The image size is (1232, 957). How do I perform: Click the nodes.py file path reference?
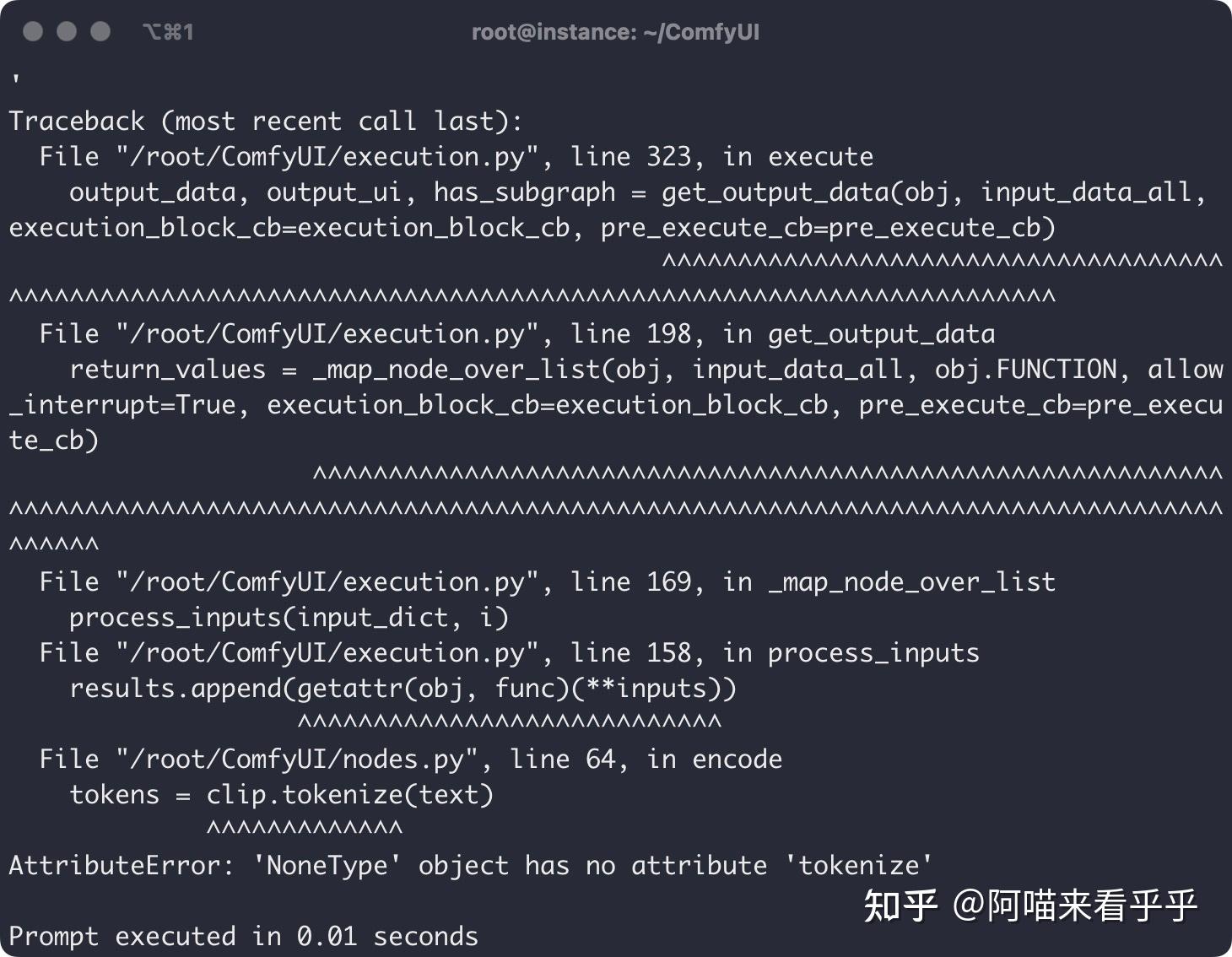[x=295, y=758]
